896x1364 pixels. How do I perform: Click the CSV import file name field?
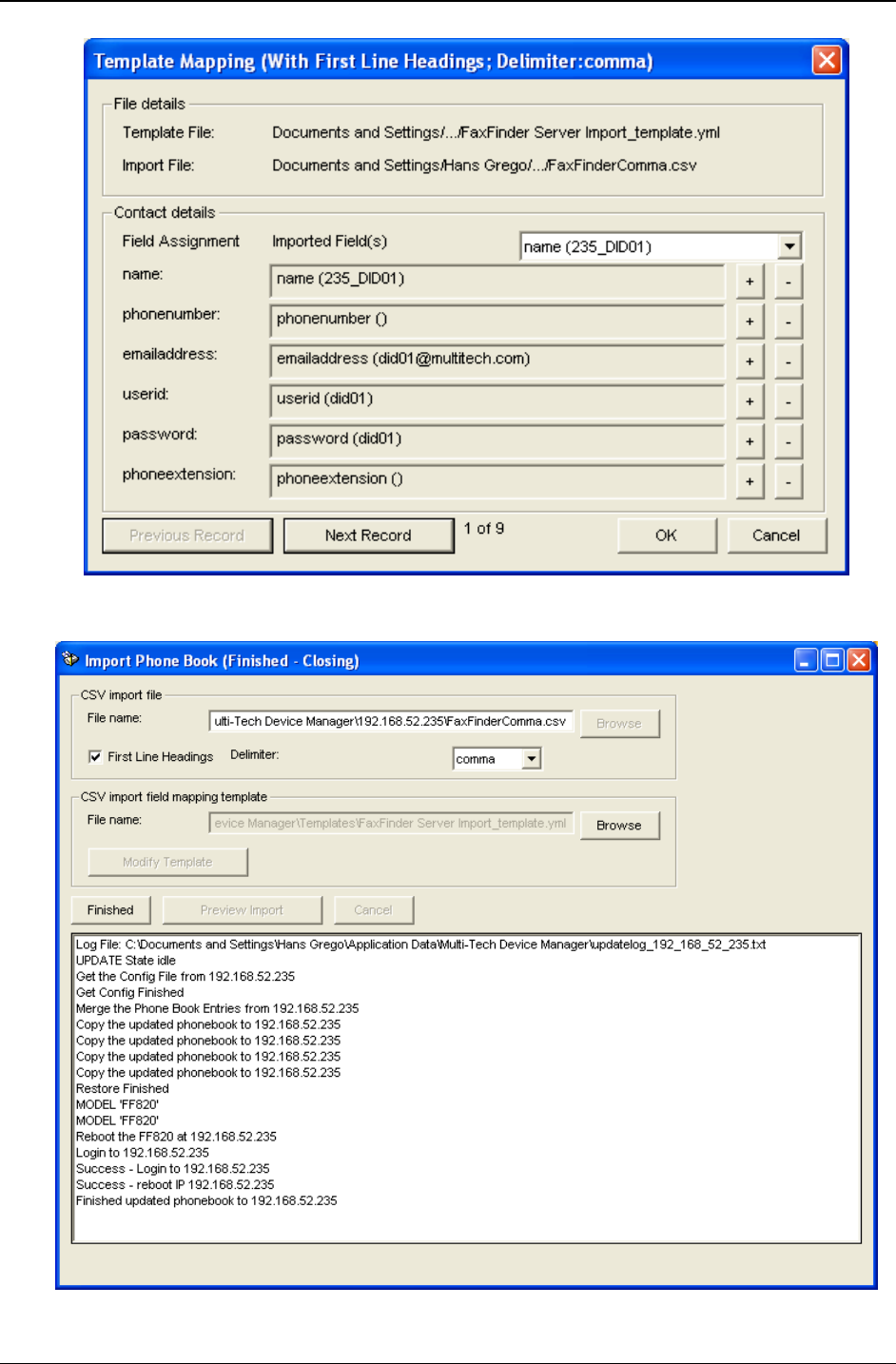coord(391,721)
